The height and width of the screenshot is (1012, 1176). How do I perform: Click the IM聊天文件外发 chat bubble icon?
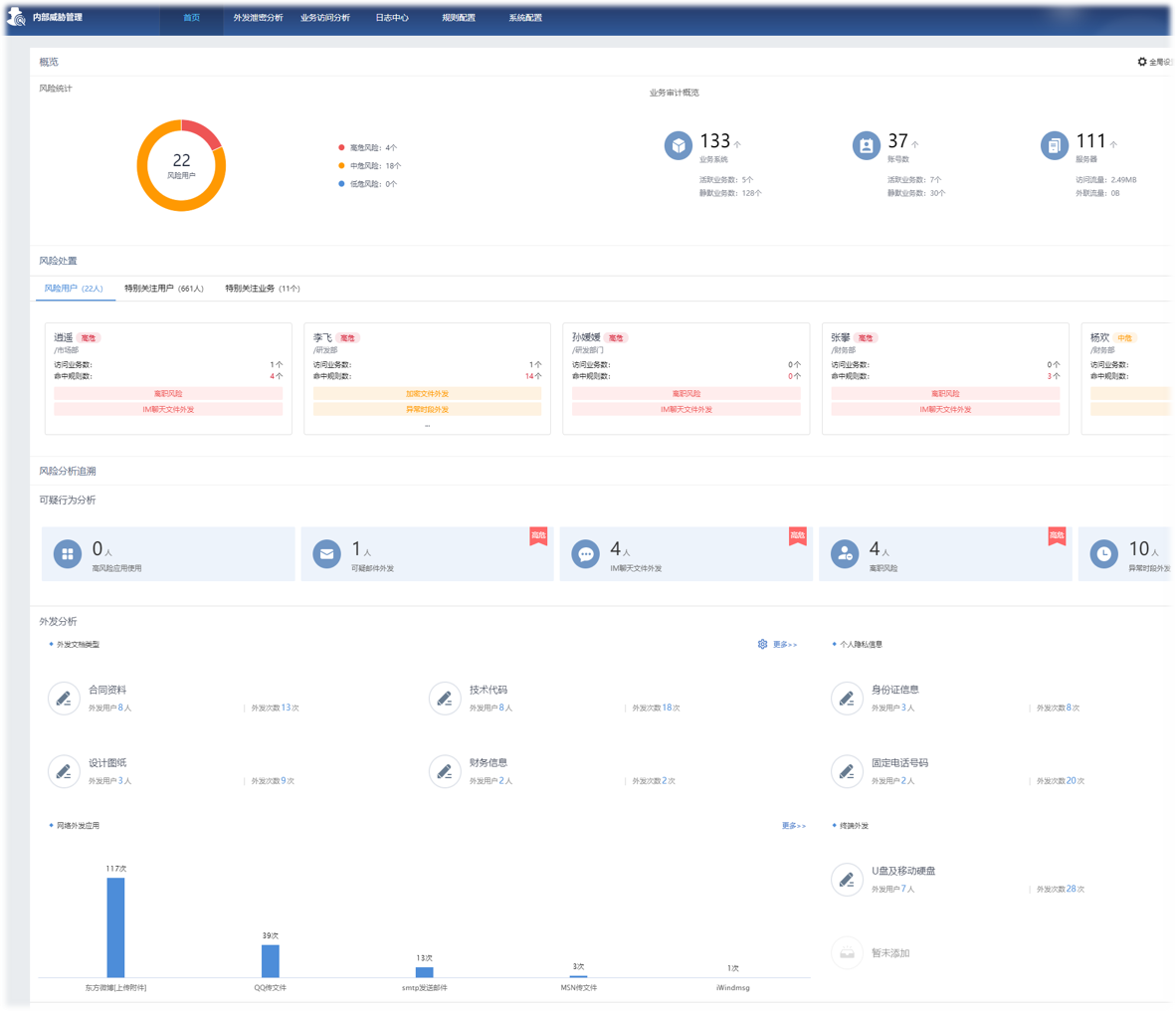[x=586, y=554]
